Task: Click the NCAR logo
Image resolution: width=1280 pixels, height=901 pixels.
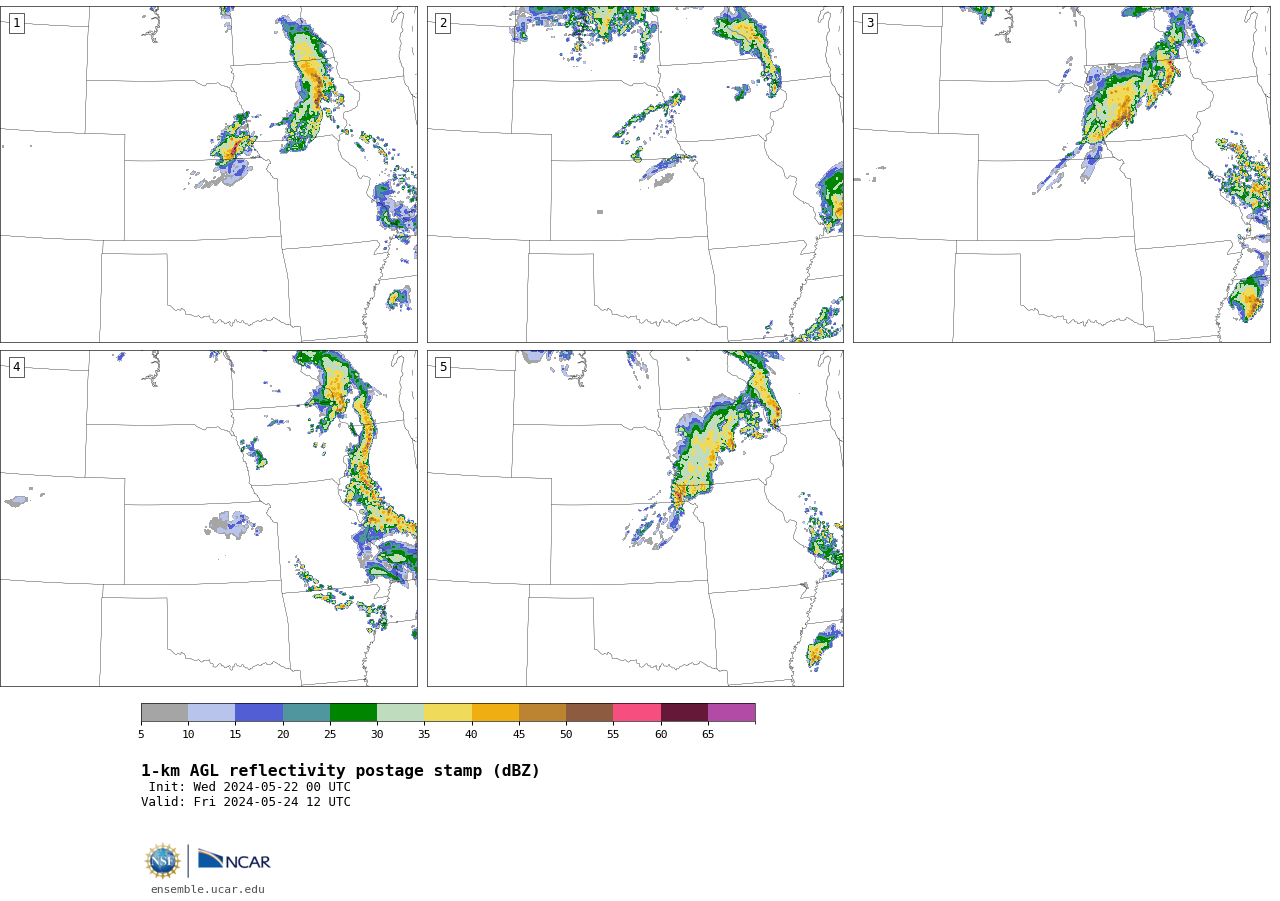Action: [234, 860]
